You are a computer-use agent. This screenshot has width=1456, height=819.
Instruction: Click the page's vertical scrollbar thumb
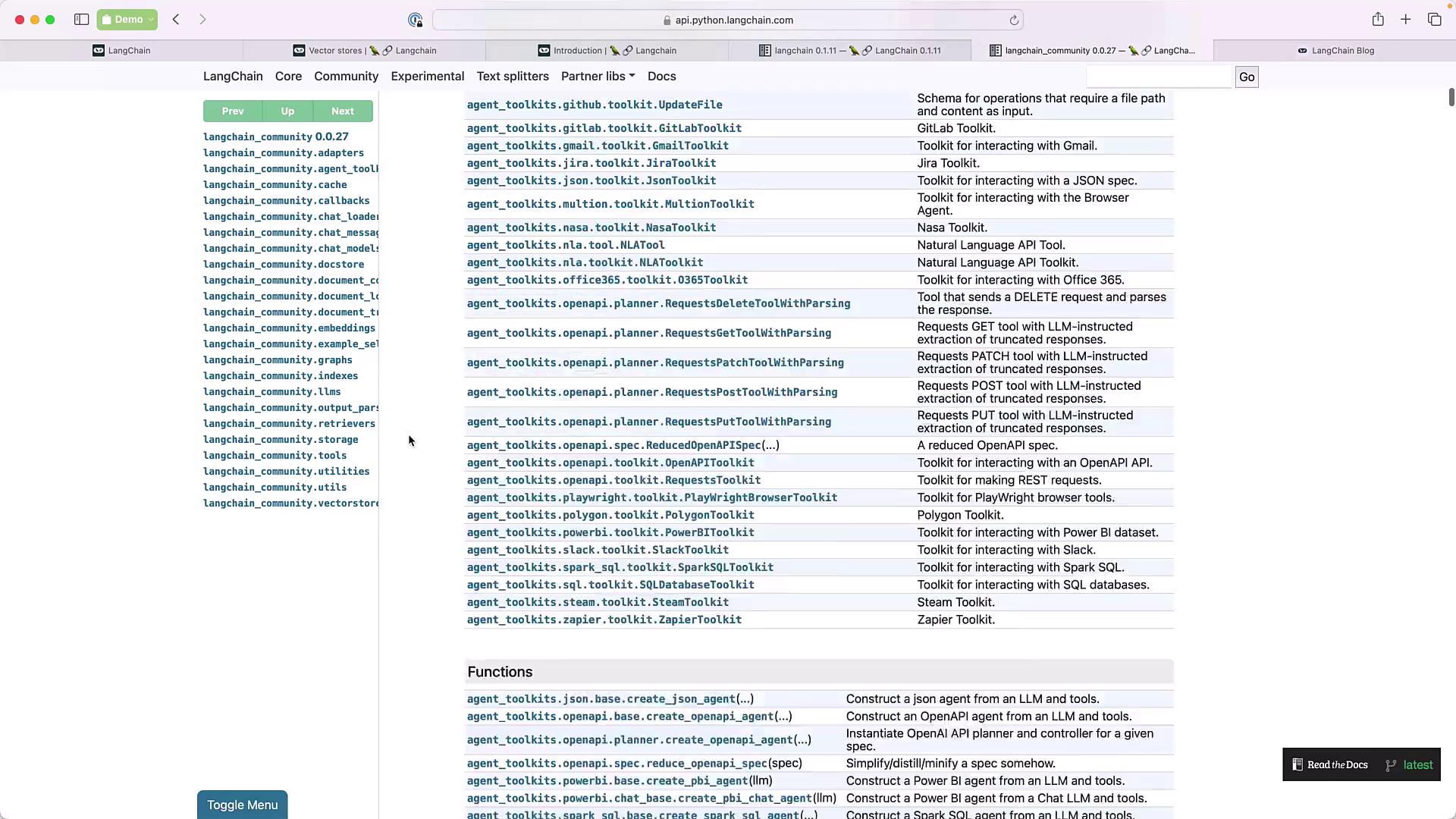1451,98
